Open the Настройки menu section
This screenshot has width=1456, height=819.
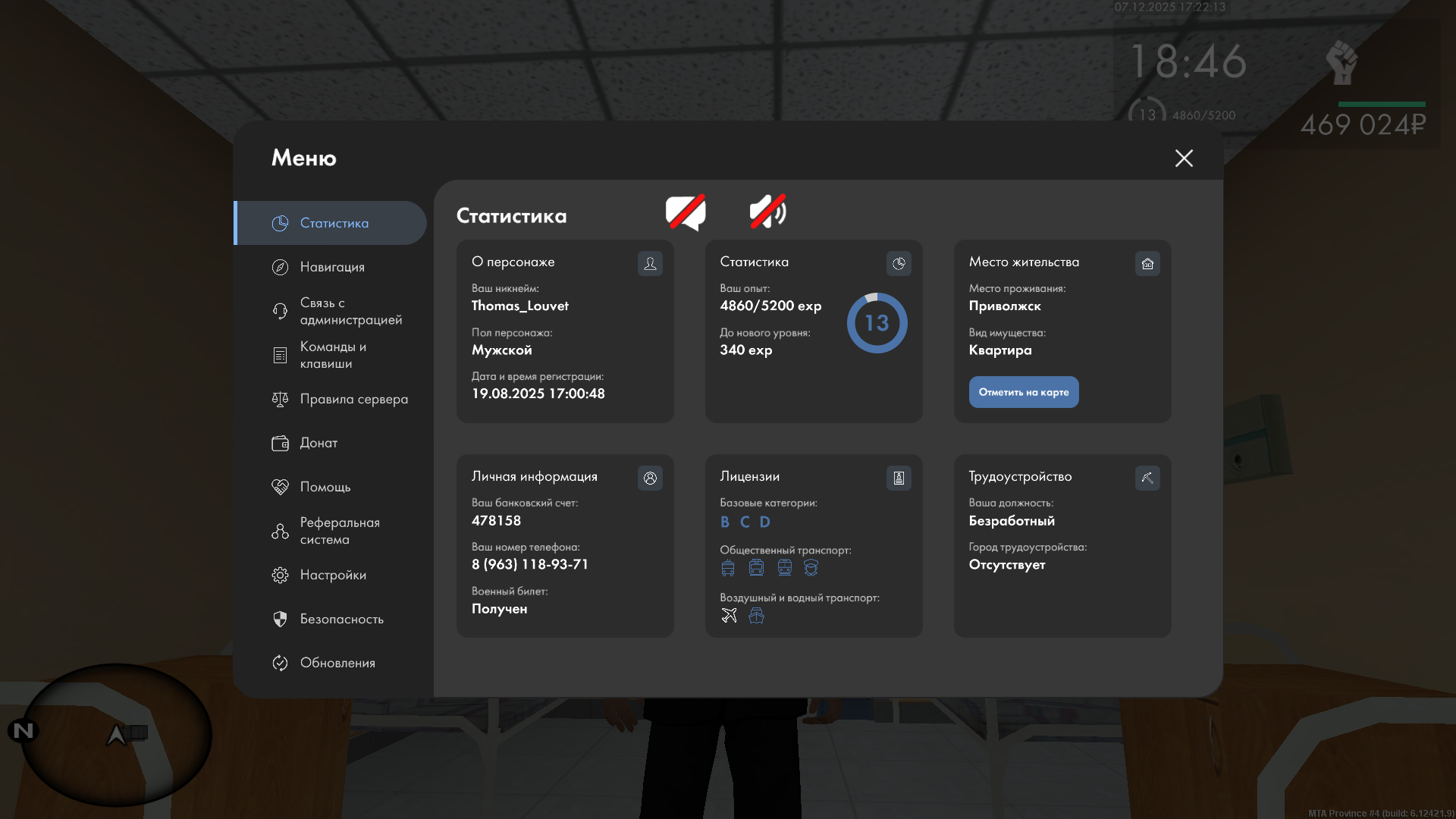coord(332,575)
